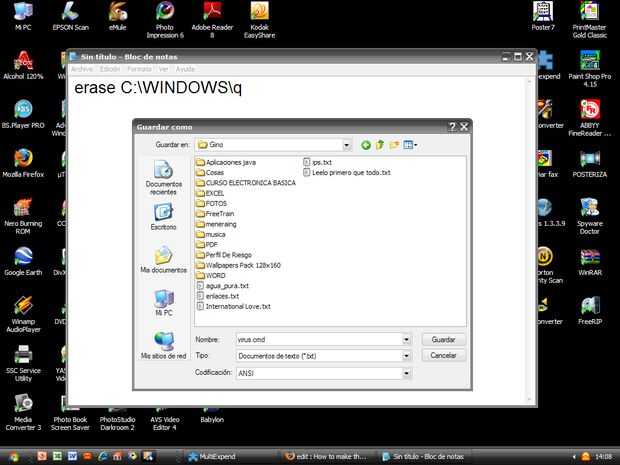620x465 pixels.
Task: Select the meneaing folder
Action: (x=217, y=224)
